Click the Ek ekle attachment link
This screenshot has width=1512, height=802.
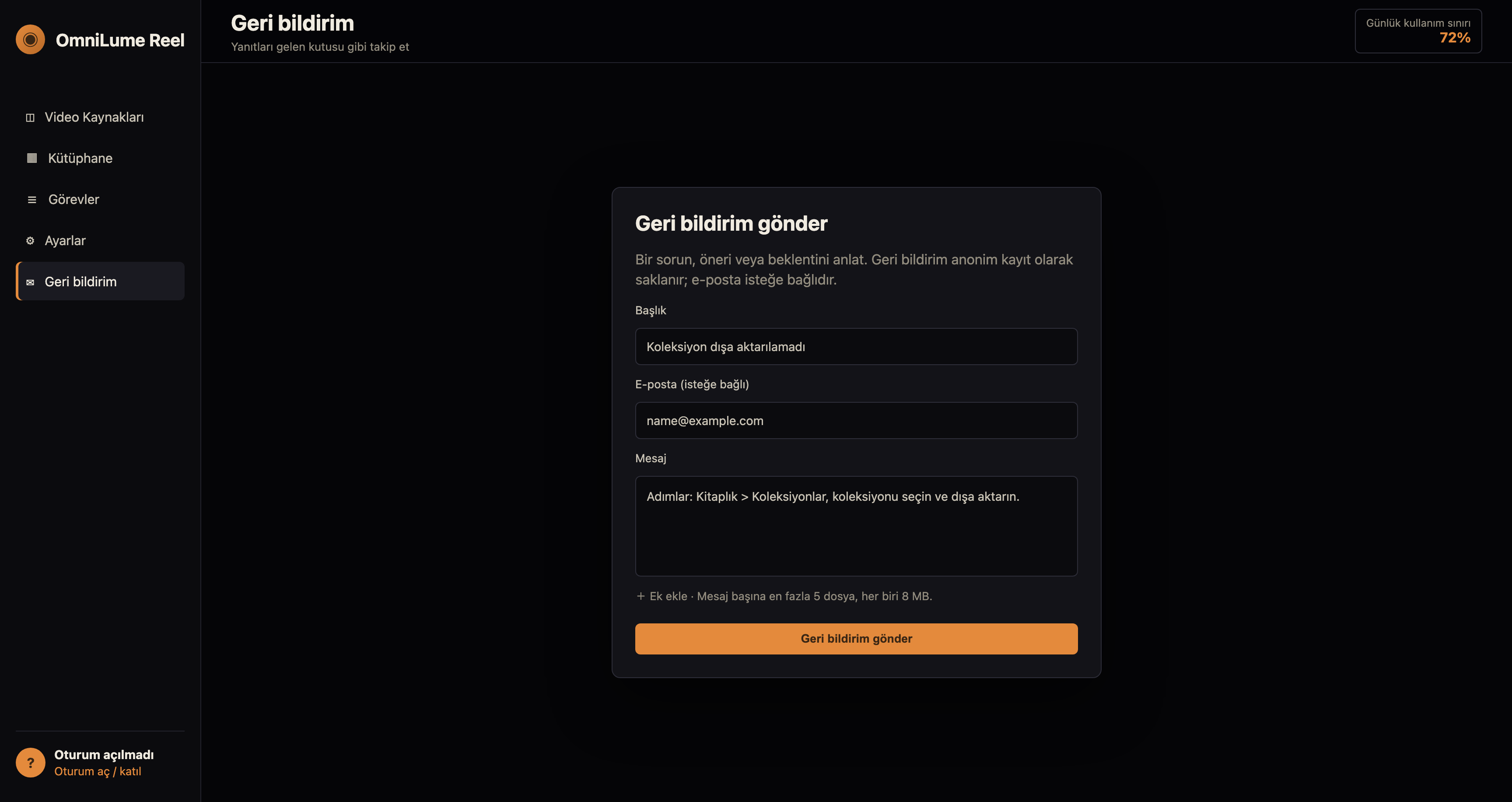[668, 596]
